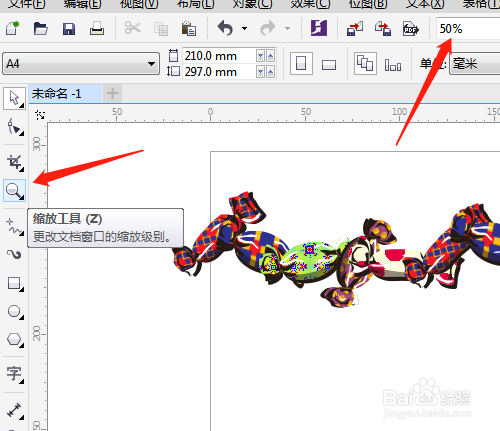Copy the selection

click(161, 29)
